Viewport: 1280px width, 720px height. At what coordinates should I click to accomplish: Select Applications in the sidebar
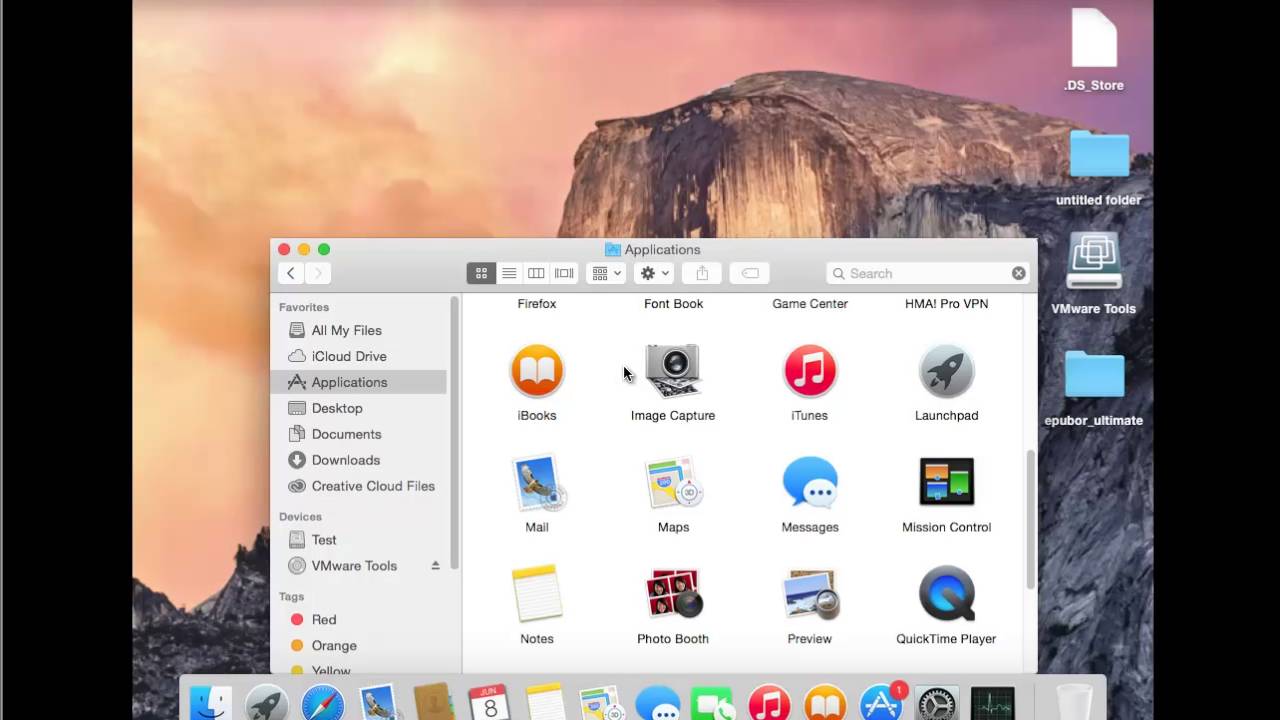pos(358,382)
